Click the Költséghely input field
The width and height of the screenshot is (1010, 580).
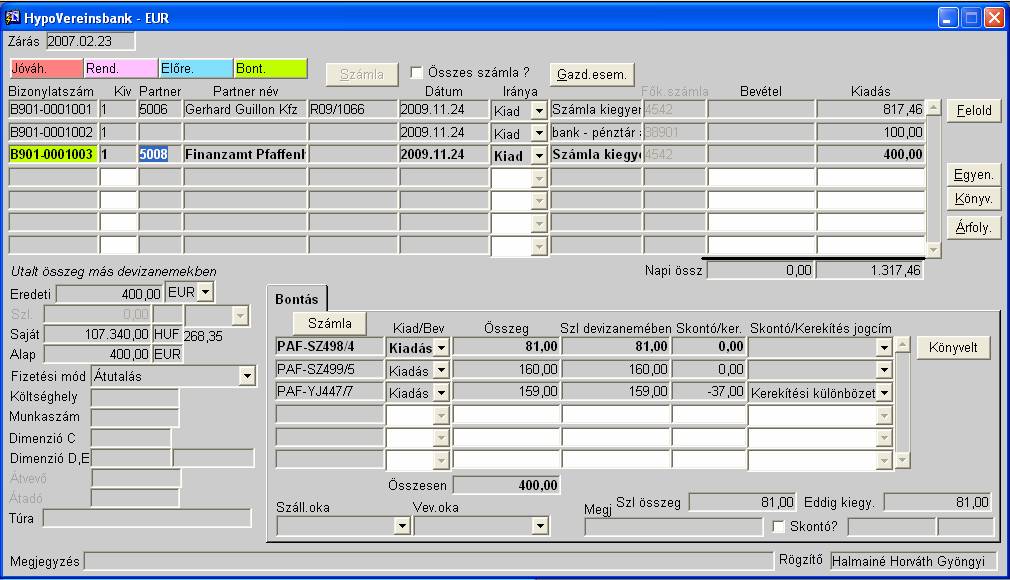pyautogui.click(x=135, y=397)
